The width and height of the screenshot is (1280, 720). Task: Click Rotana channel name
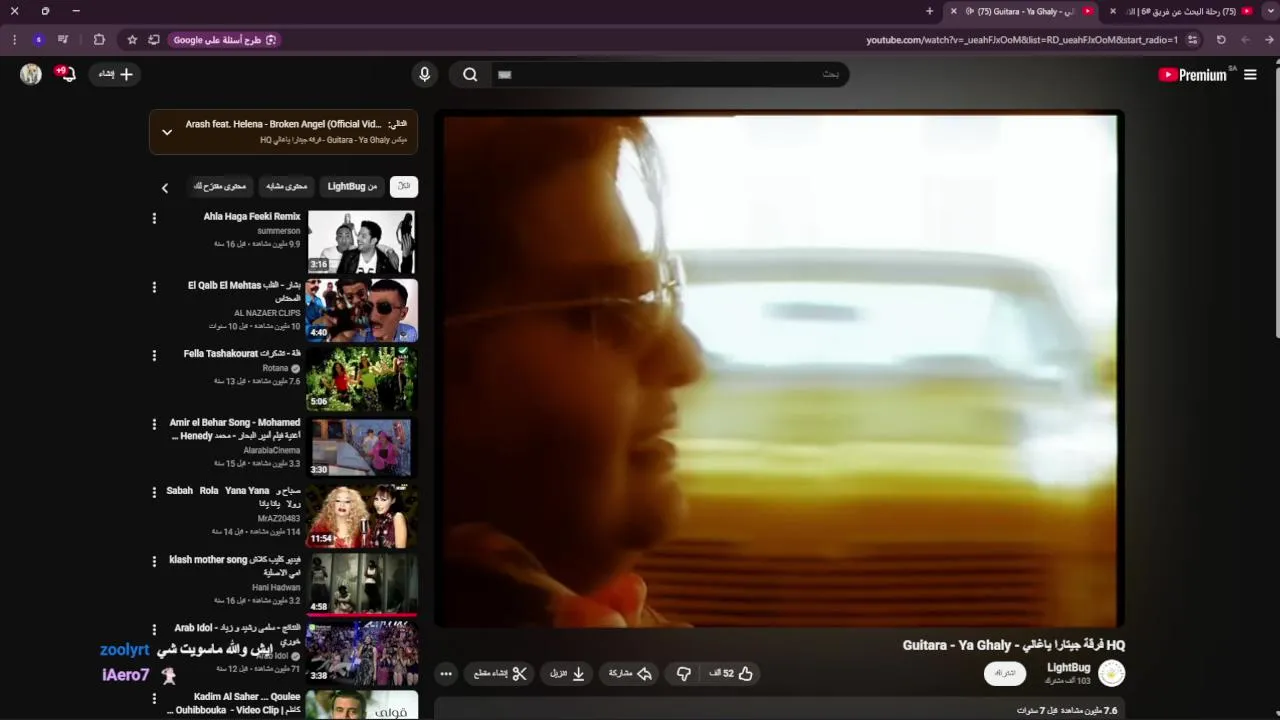point(275,368)
